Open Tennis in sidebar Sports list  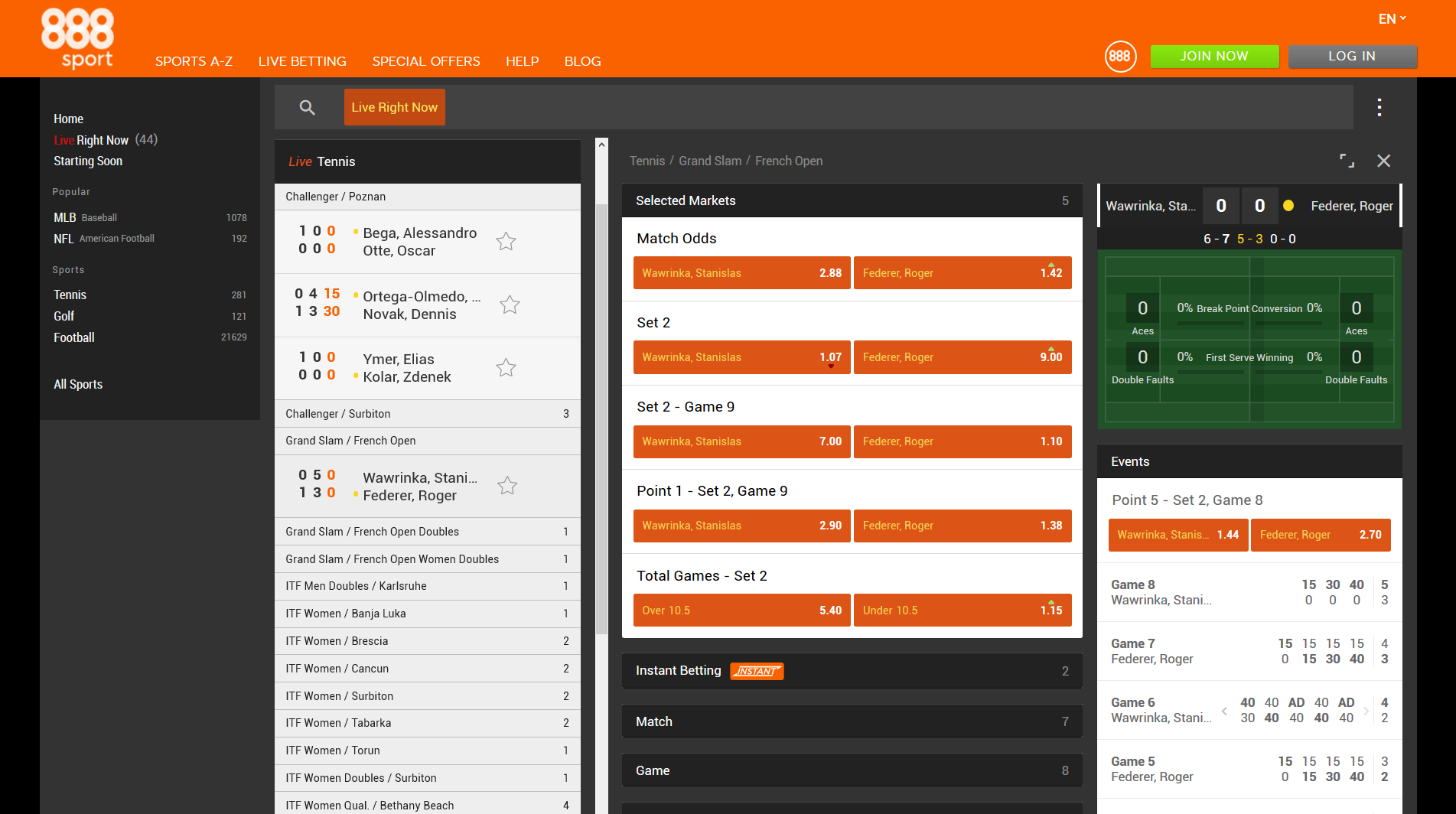coord(150,295)
